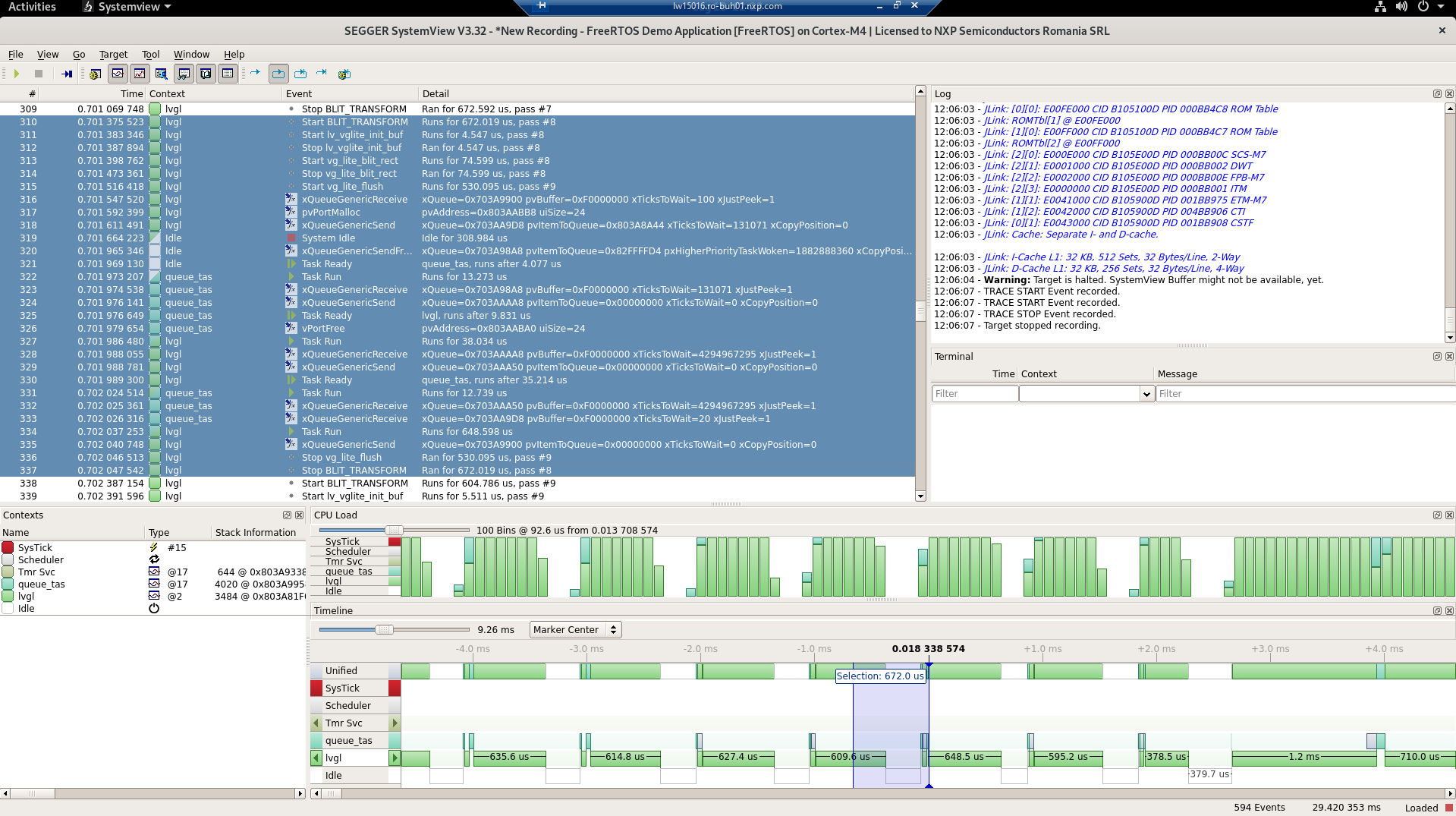Toggle the Log panel book icon
Screen dimensions: 1456x816
click(x=206, y=74)
